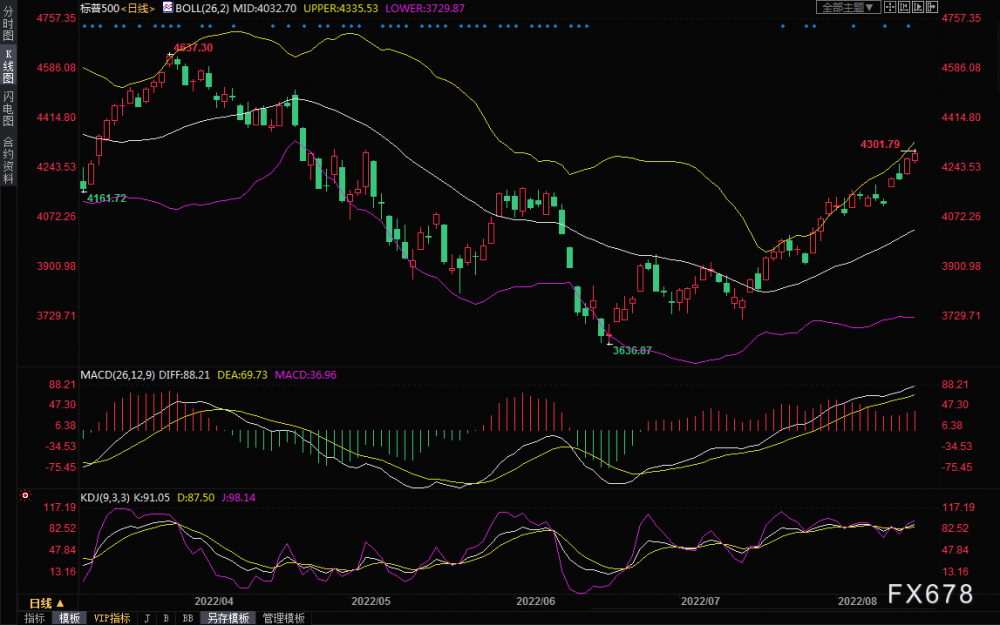1000x625 pixels.
Task: Click the 2022/04 date on time axis
Action: click(214, 601)
